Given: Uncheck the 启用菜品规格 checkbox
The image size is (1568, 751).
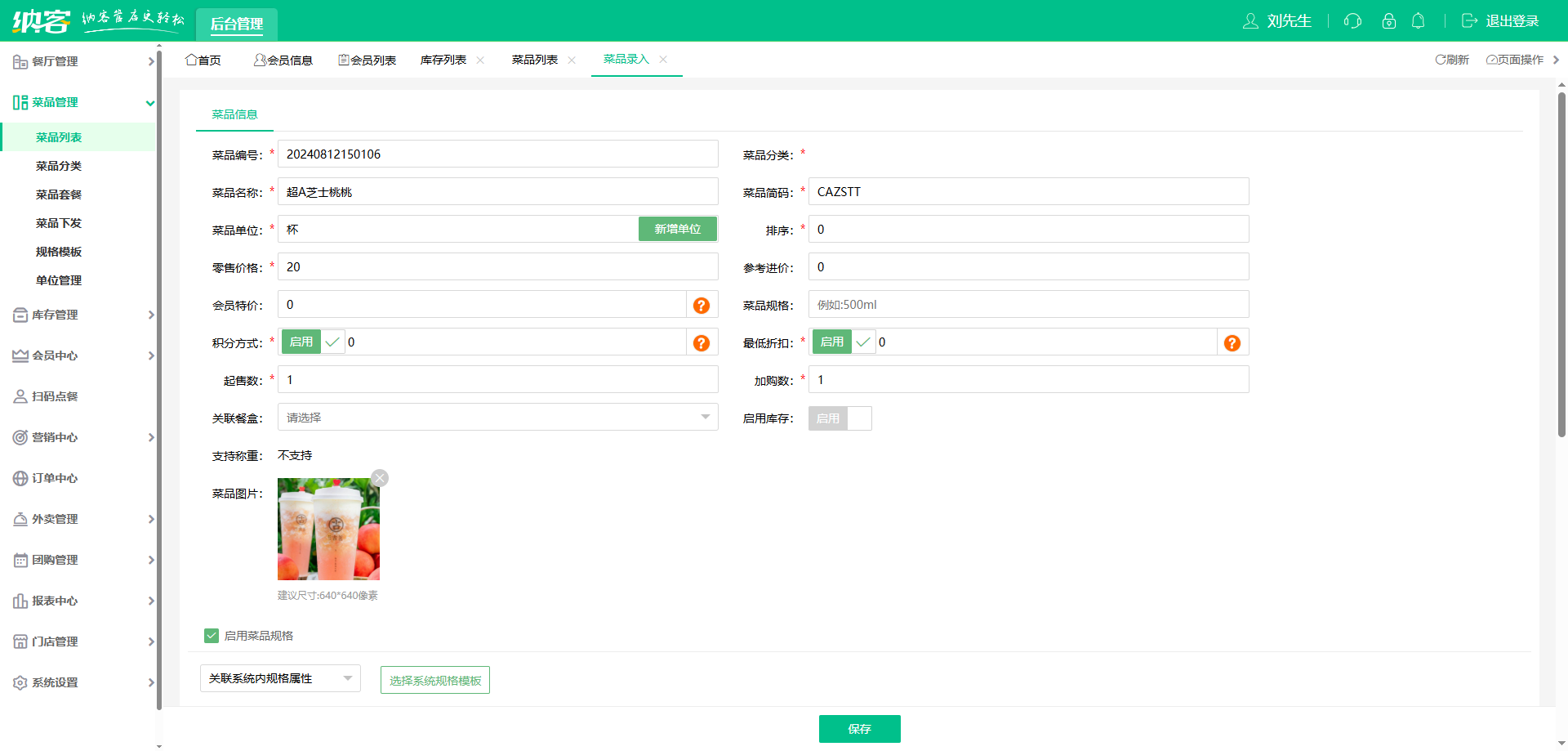Looking at the screenshot, I should [212, 635].
